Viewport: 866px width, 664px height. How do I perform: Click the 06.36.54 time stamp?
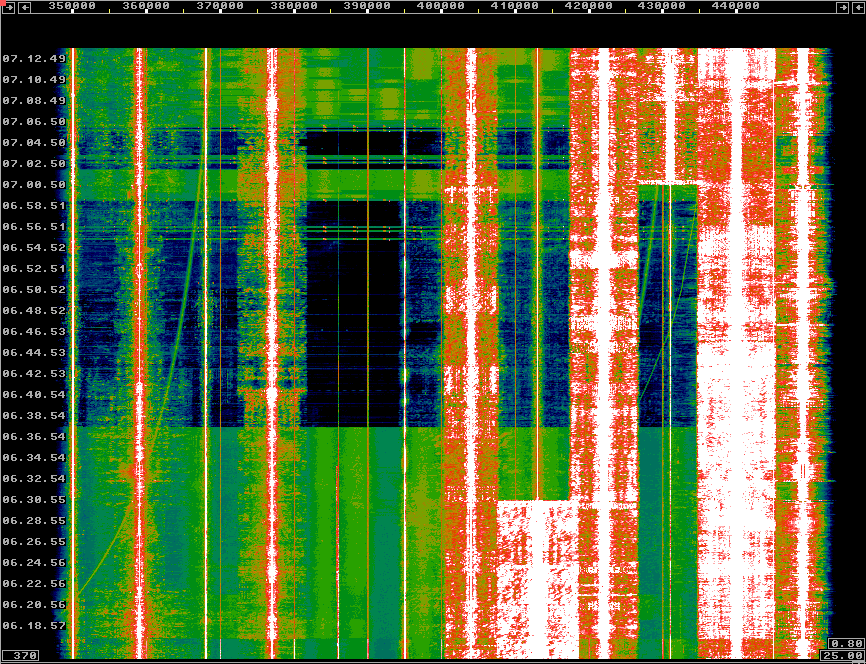pos(34,436)
